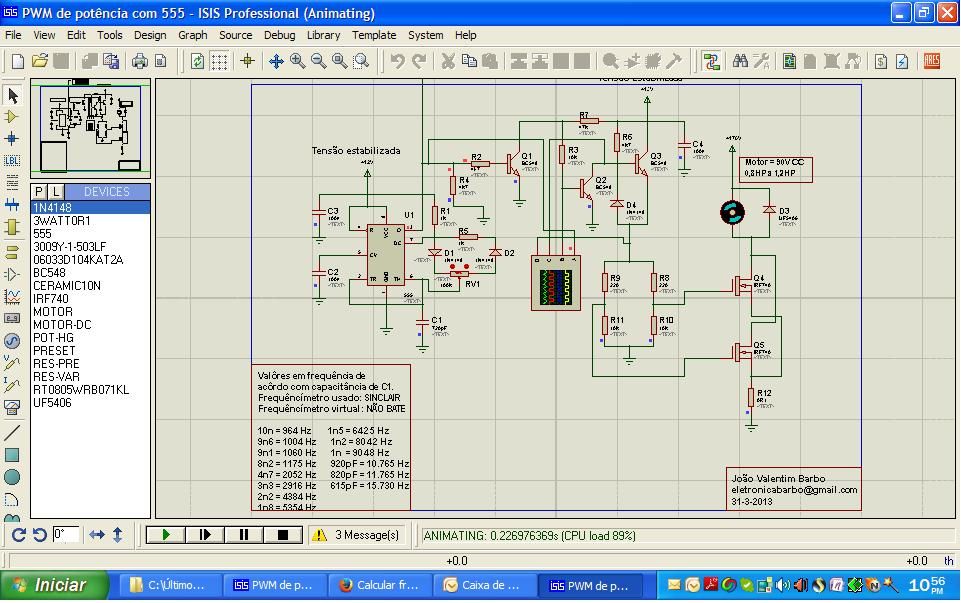This screenshot has height=603, width=961.
Task: Toggle the wire autorouter icon
Action: 711,61
